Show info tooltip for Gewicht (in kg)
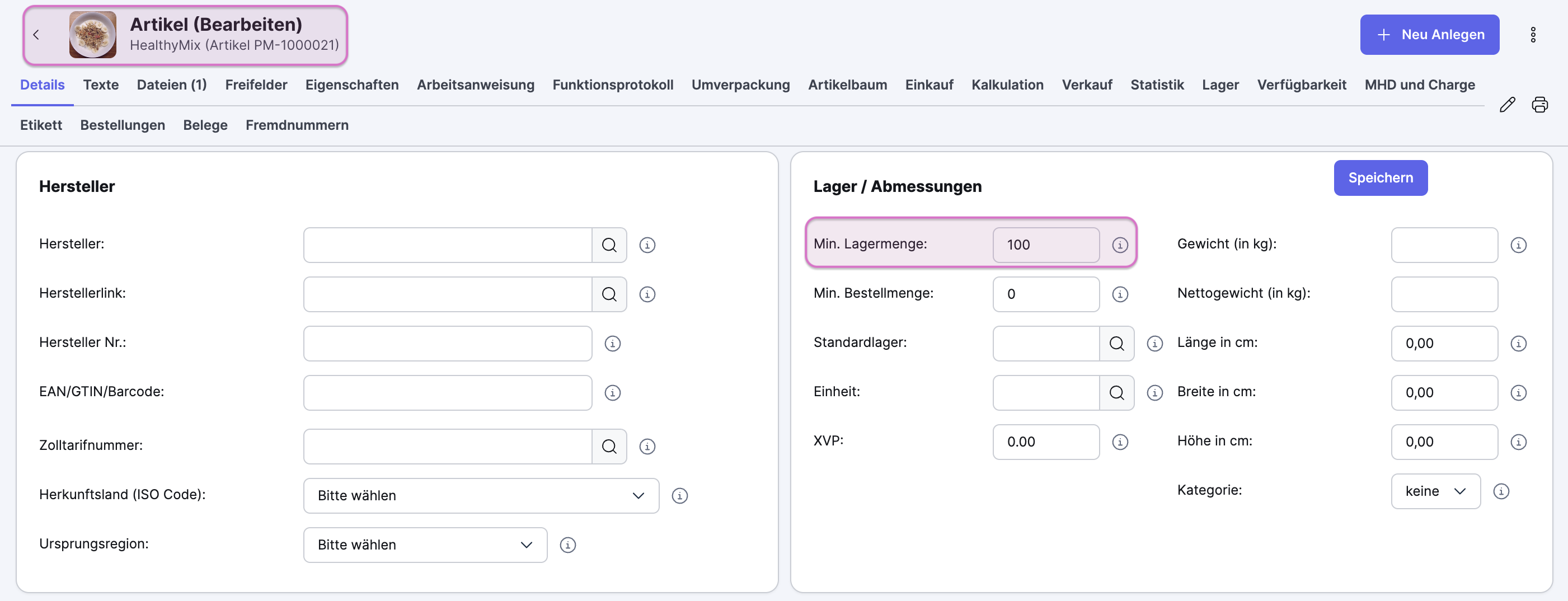 click(x=1518, y=245)
